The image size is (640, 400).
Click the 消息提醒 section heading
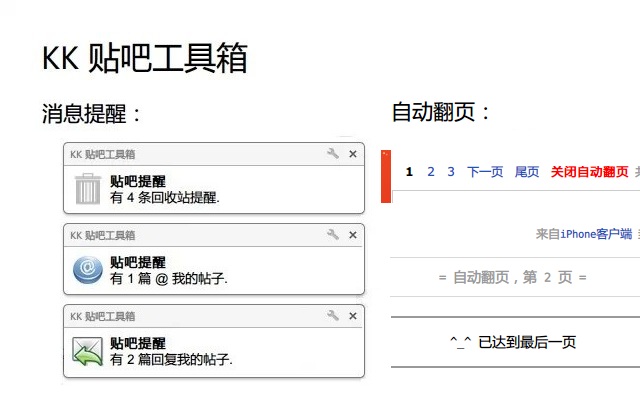[91, 113]
